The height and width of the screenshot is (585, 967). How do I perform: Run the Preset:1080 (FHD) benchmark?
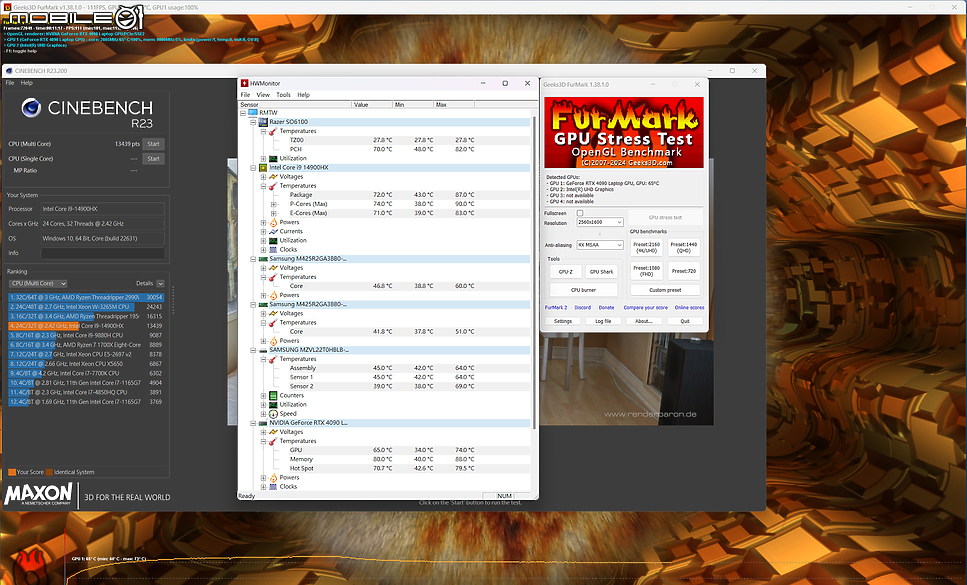tap(646, 271)
